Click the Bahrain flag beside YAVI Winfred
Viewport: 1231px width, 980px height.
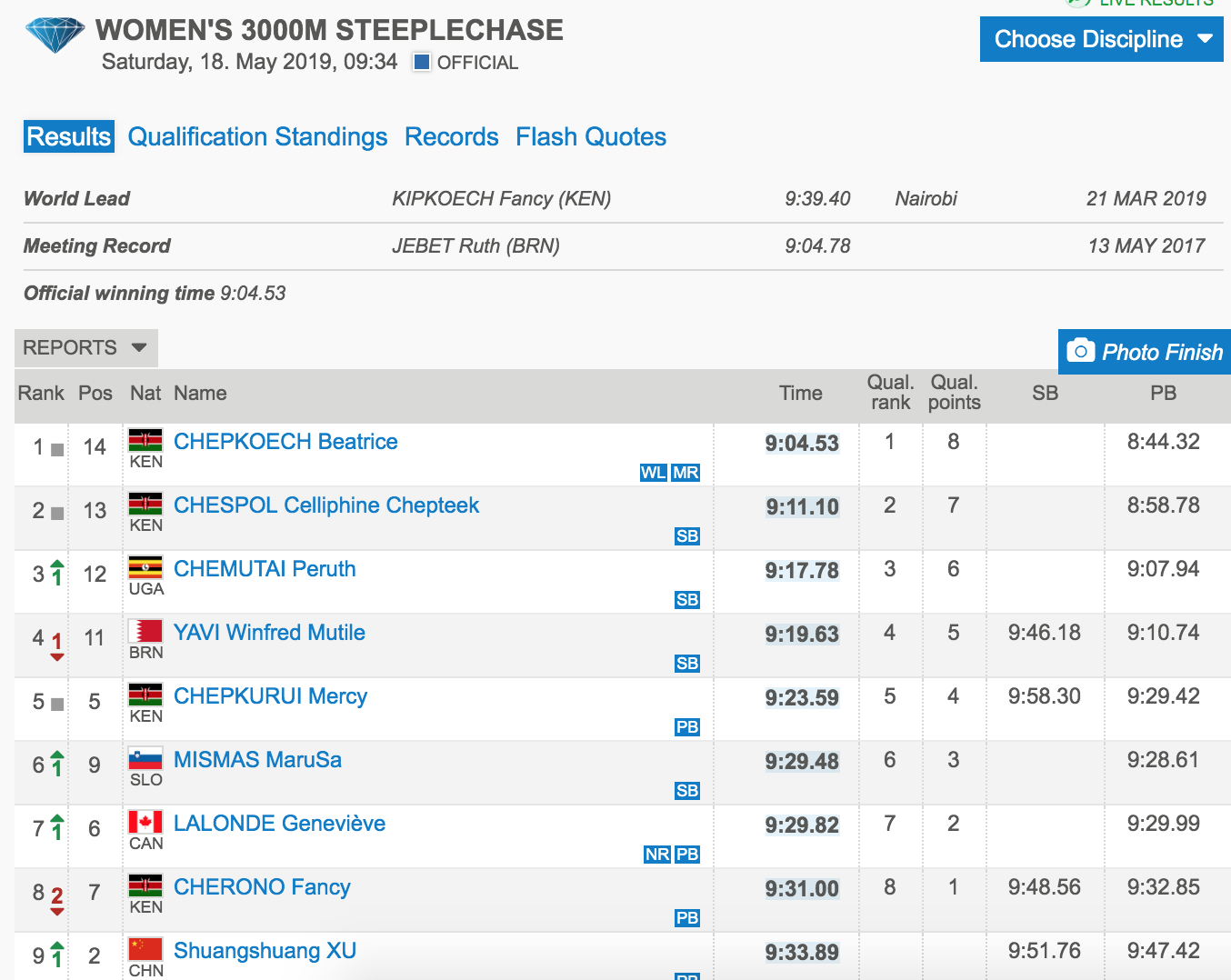pos(145,632)
